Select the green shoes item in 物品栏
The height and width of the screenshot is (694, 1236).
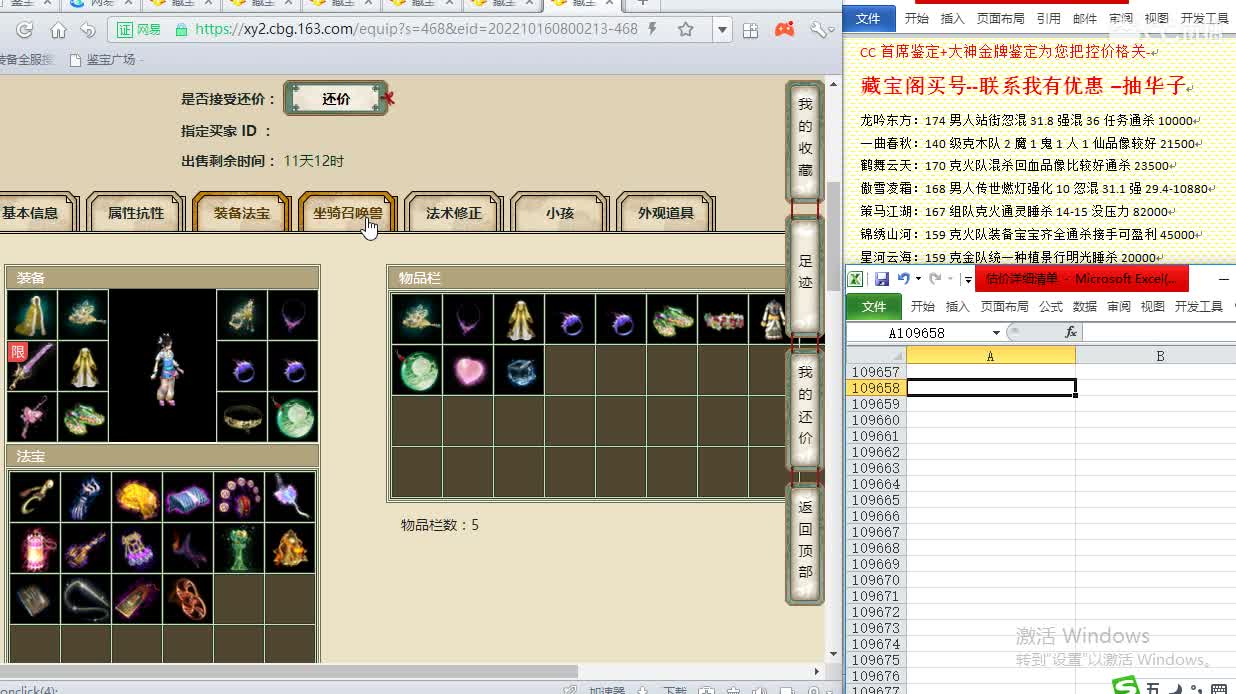pyautogui.click(x=672, y=319)
